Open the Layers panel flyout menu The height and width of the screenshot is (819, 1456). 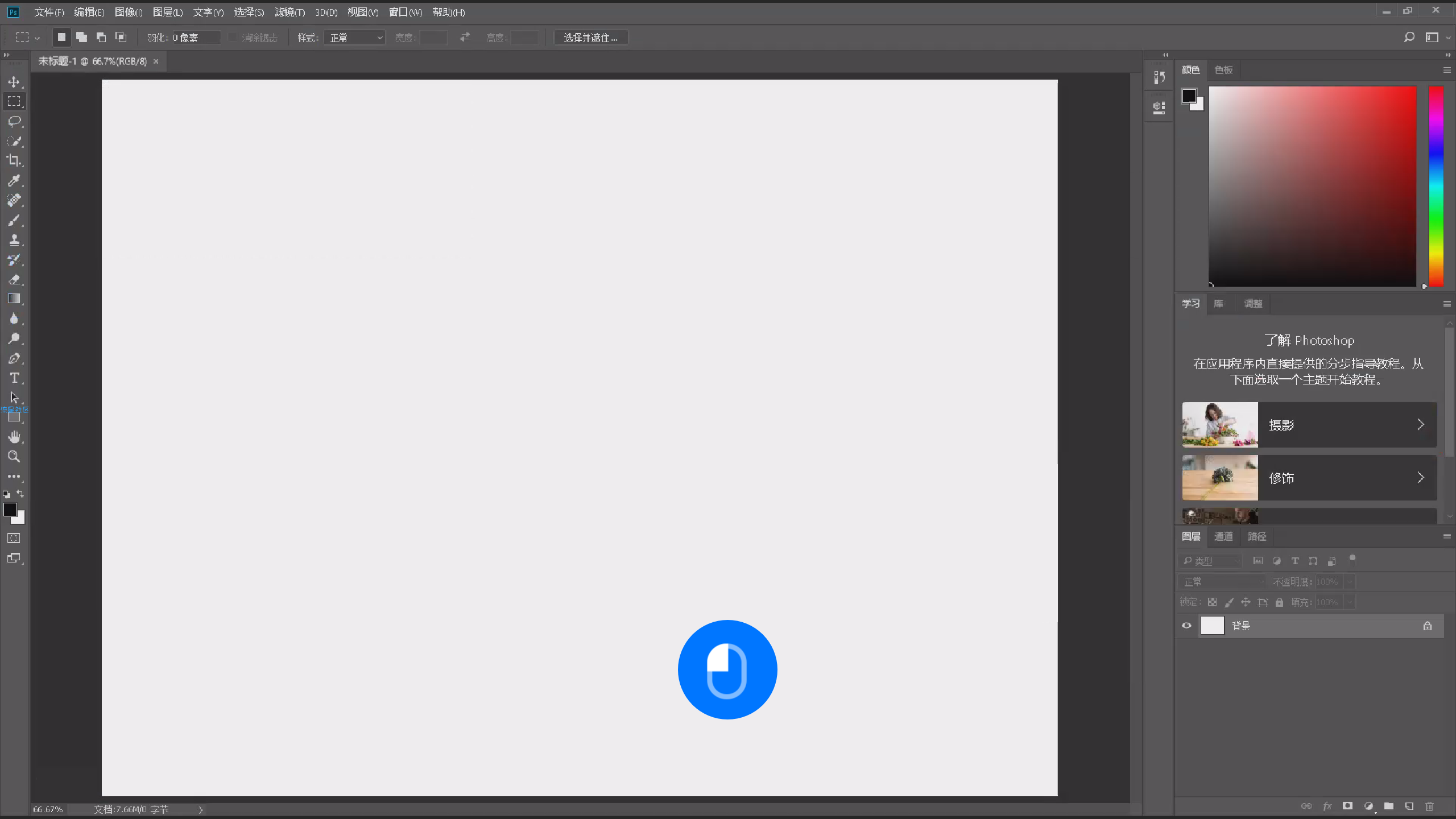(1447, 536)
